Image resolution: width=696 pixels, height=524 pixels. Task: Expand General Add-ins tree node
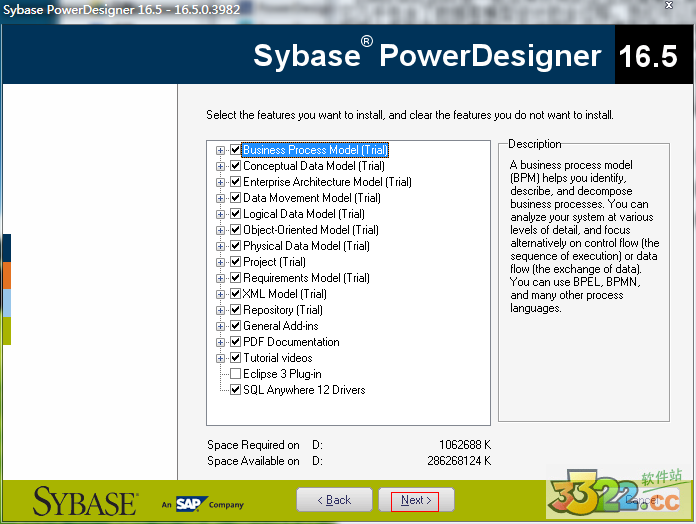click(x=220, y=326)
